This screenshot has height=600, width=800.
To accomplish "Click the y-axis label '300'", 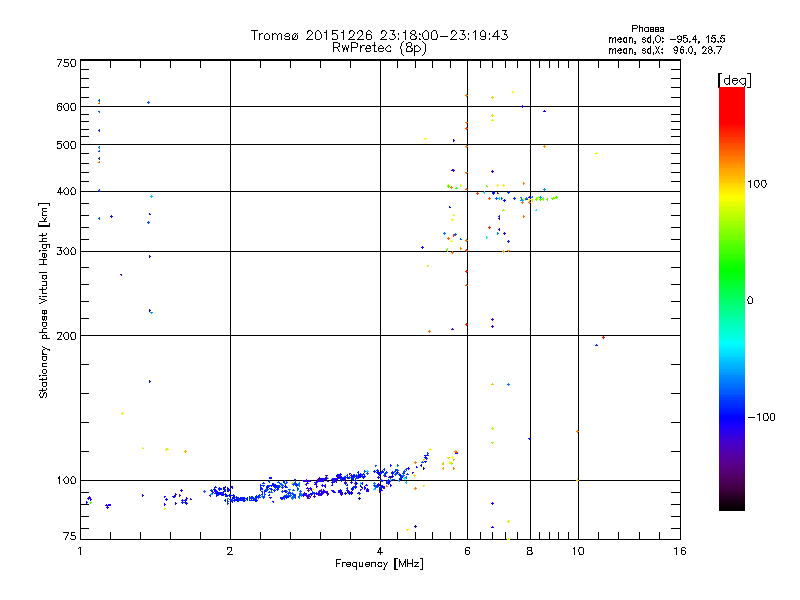I will coord(67,252).
